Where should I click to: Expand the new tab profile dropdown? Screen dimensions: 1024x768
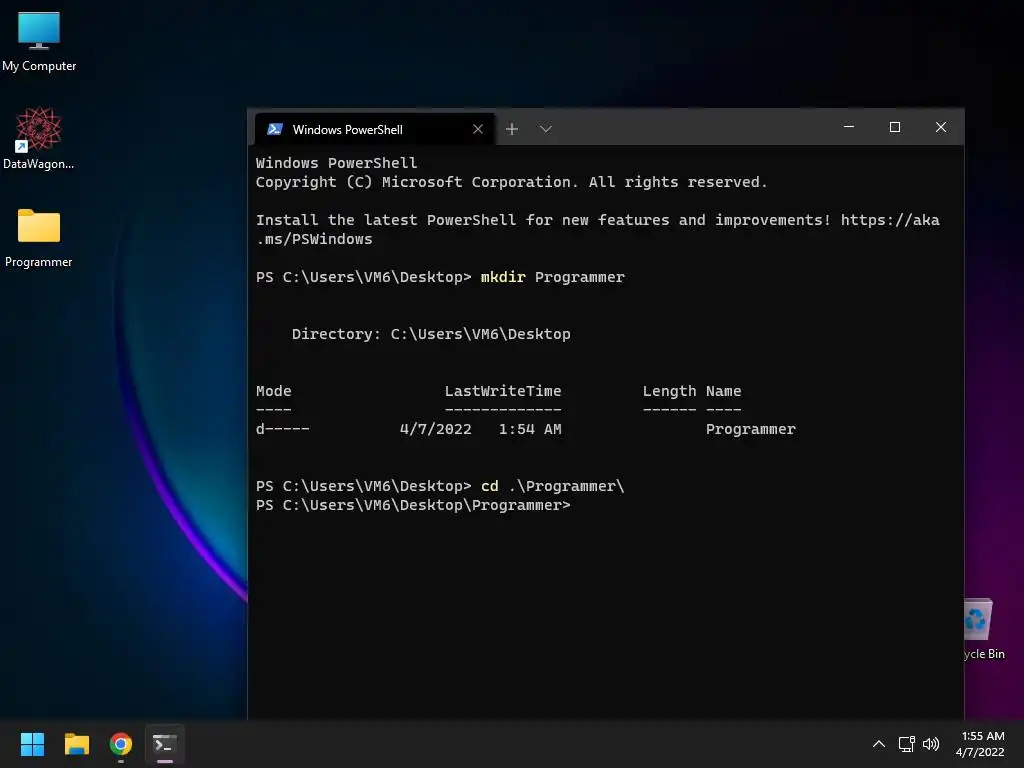tap(546, 129)
